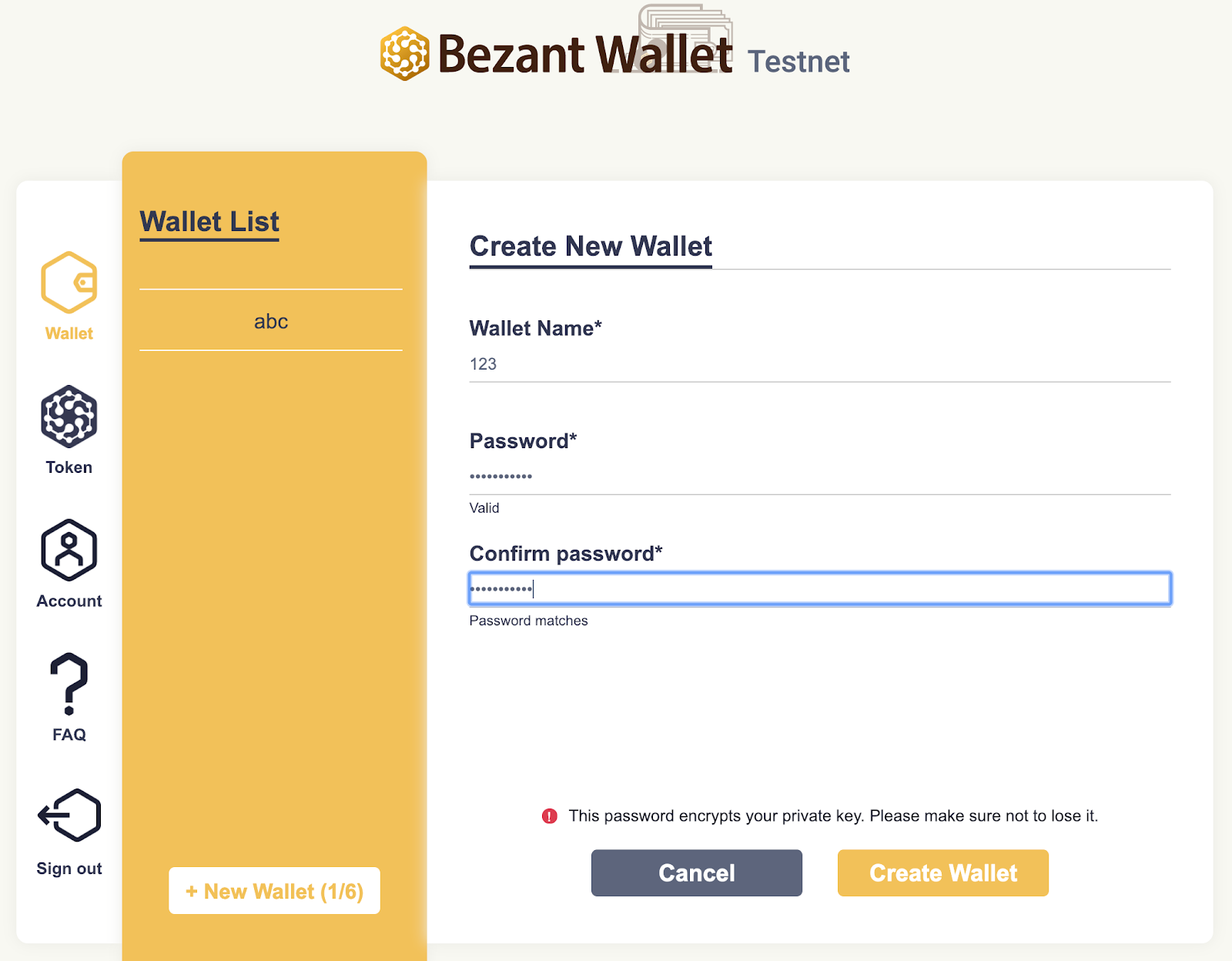Viewport: 1232px width, 961px height.
Task: Click the Create New Wallet heading
Action: [591, 246]
